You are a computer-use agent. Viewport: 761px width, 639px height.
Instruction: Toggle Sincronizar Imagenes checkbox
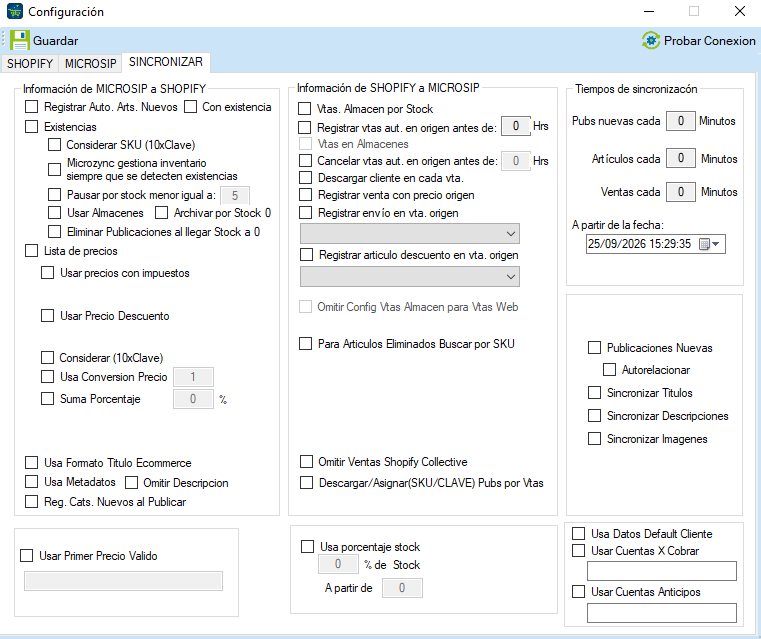point(595,439)
